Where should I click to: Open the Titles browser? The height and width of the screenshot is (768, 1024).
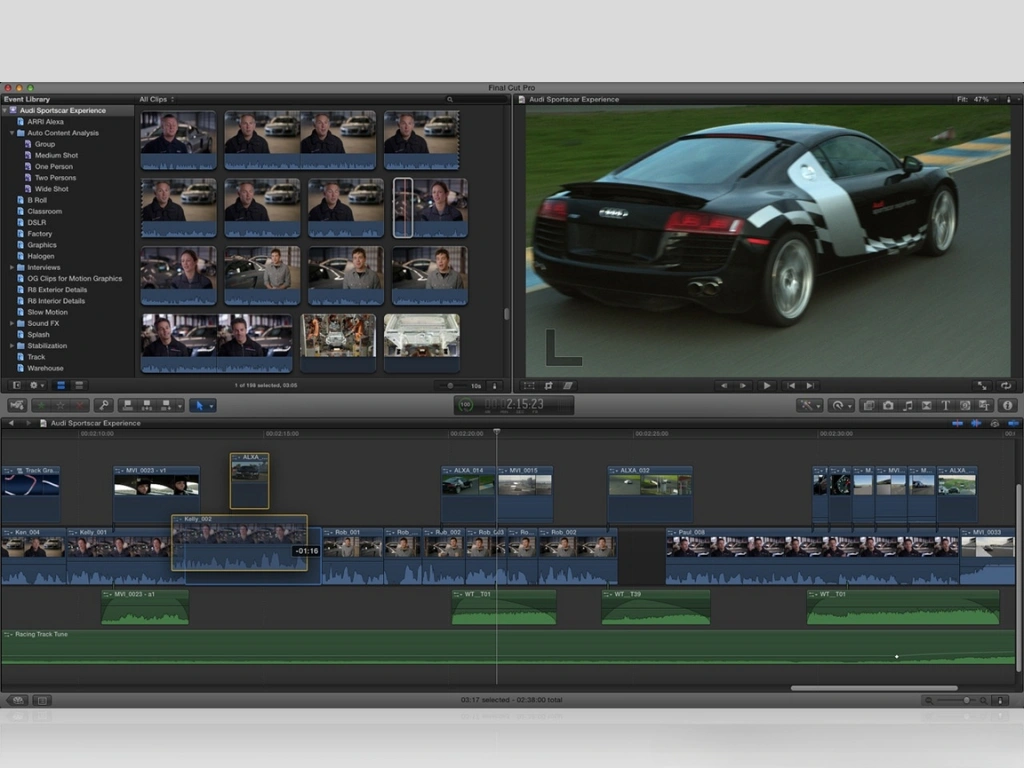pyautogui.click(x=946, y=405)
